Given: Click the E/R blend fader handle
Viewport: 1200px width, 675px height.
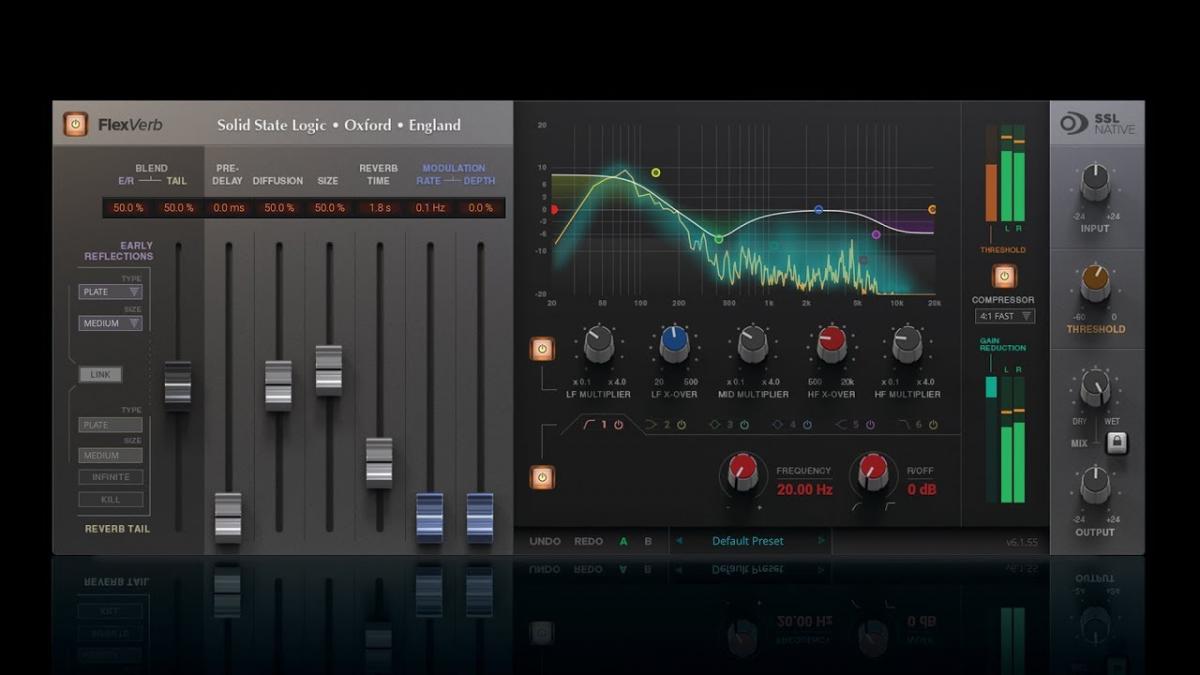Looking at the screenshot, I should pyautogui.click(x=178, y=385).
